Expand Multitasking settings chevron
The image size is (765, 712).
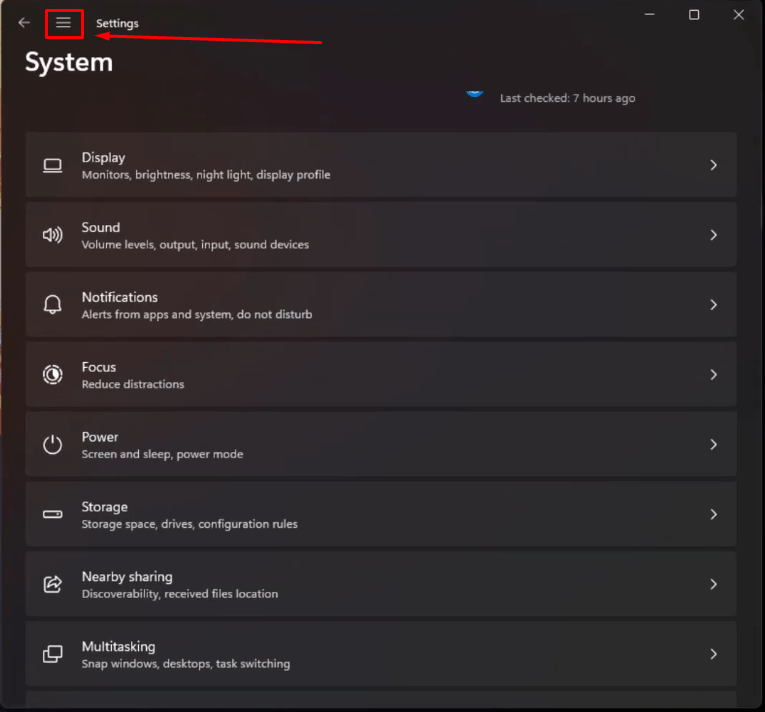pyautogui.click(x=713, y=654)
